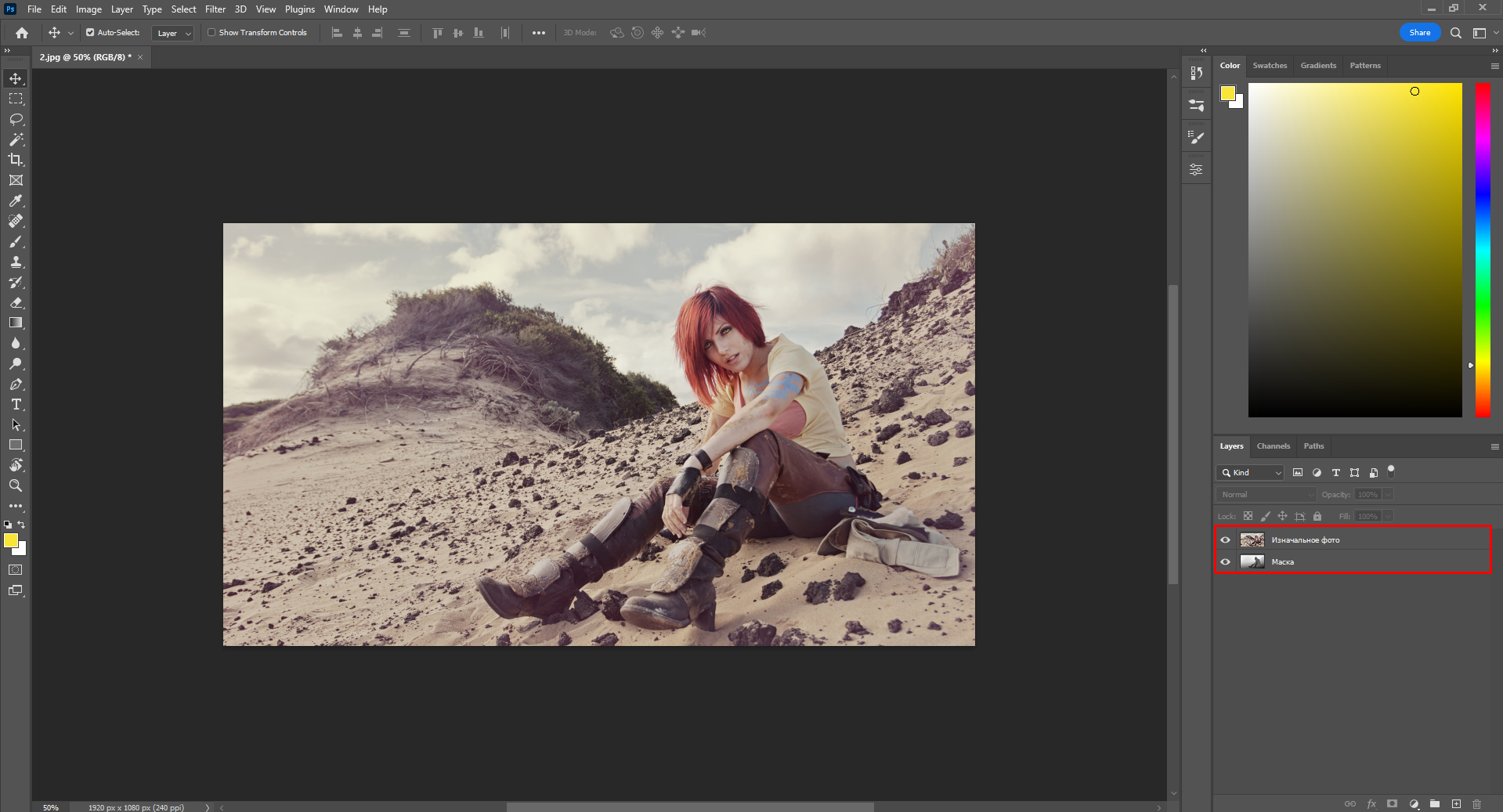Click the delete layer trash icon
The image size is (1503, 812).
coord(1476,804)
